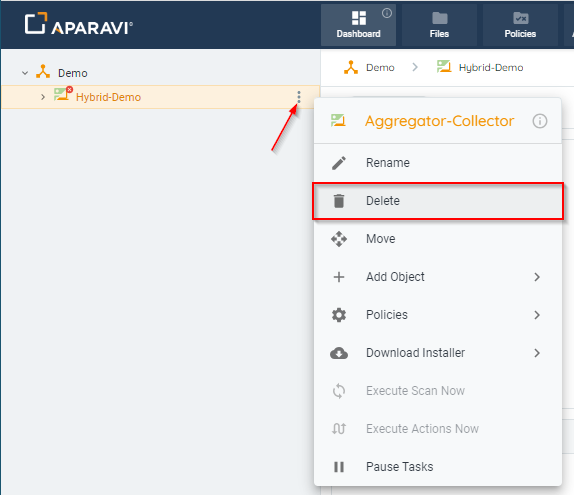Choose Move from the context menu

(x=437, y=239)
